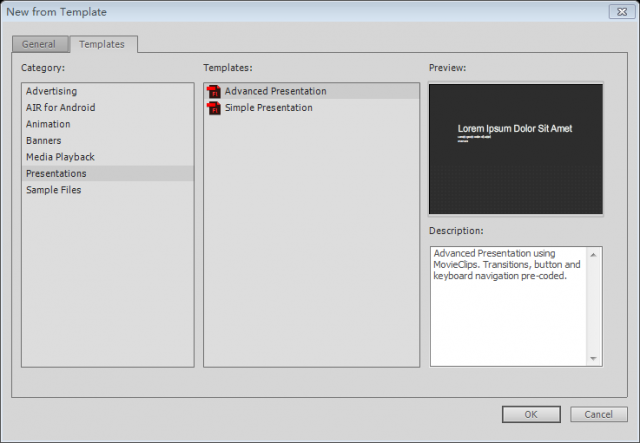Click description scrollbar down arrow
640x443 pixels.
(x=593, y=358)
